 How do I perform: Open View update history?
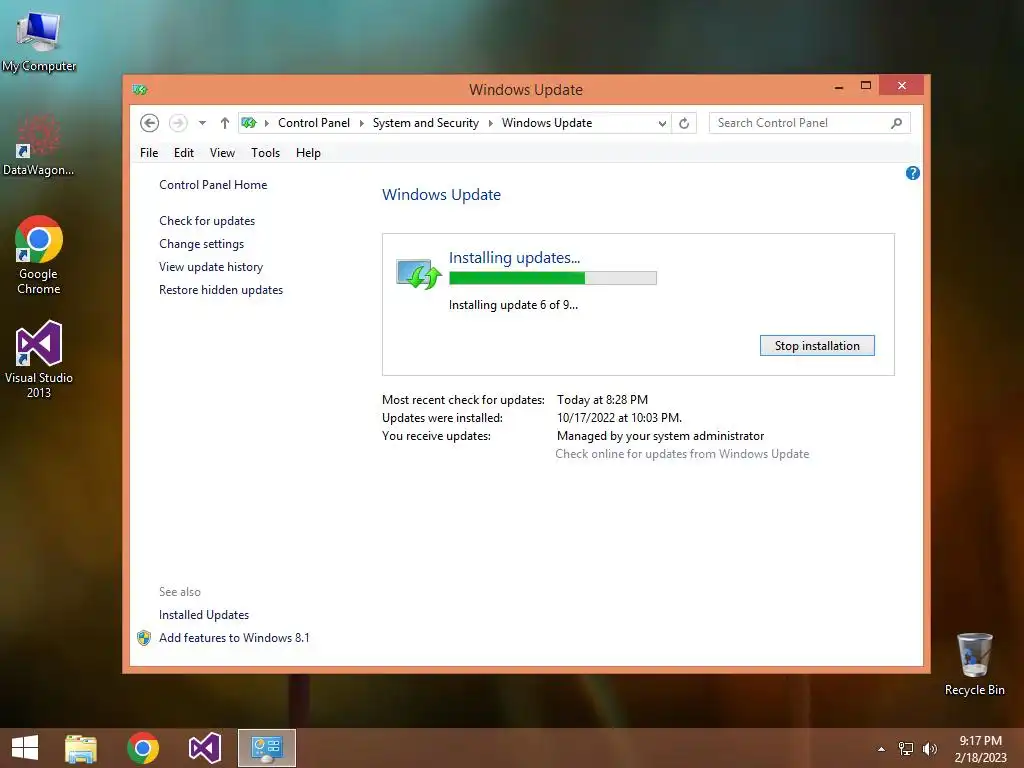211,266
